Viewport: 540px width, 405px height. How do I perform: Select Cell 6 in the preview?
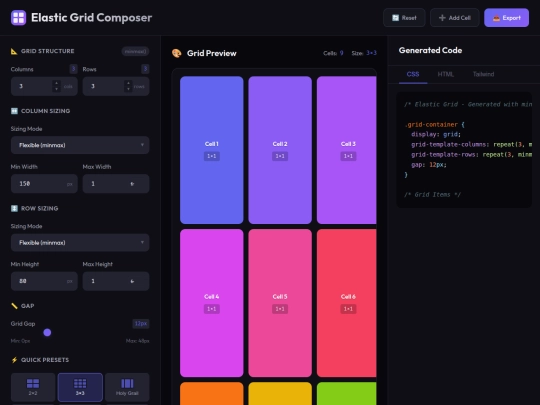tap(346, 303)
